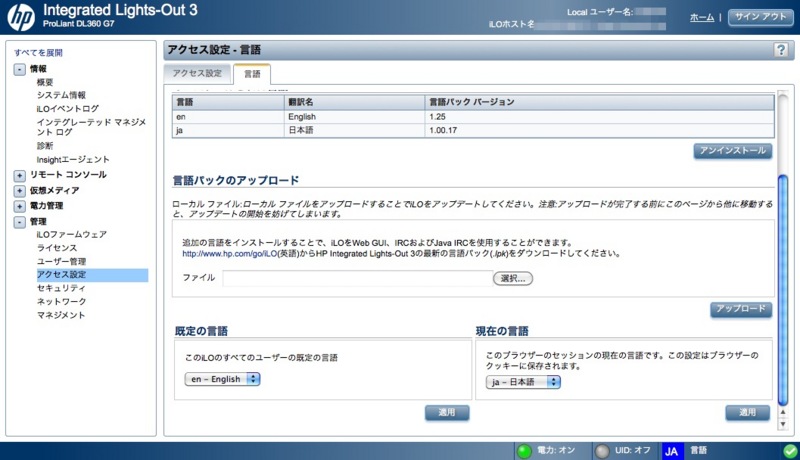The image size is (800, 460).
Task: Click the 翻訳名 column header
Action: [x=354, y=102]
